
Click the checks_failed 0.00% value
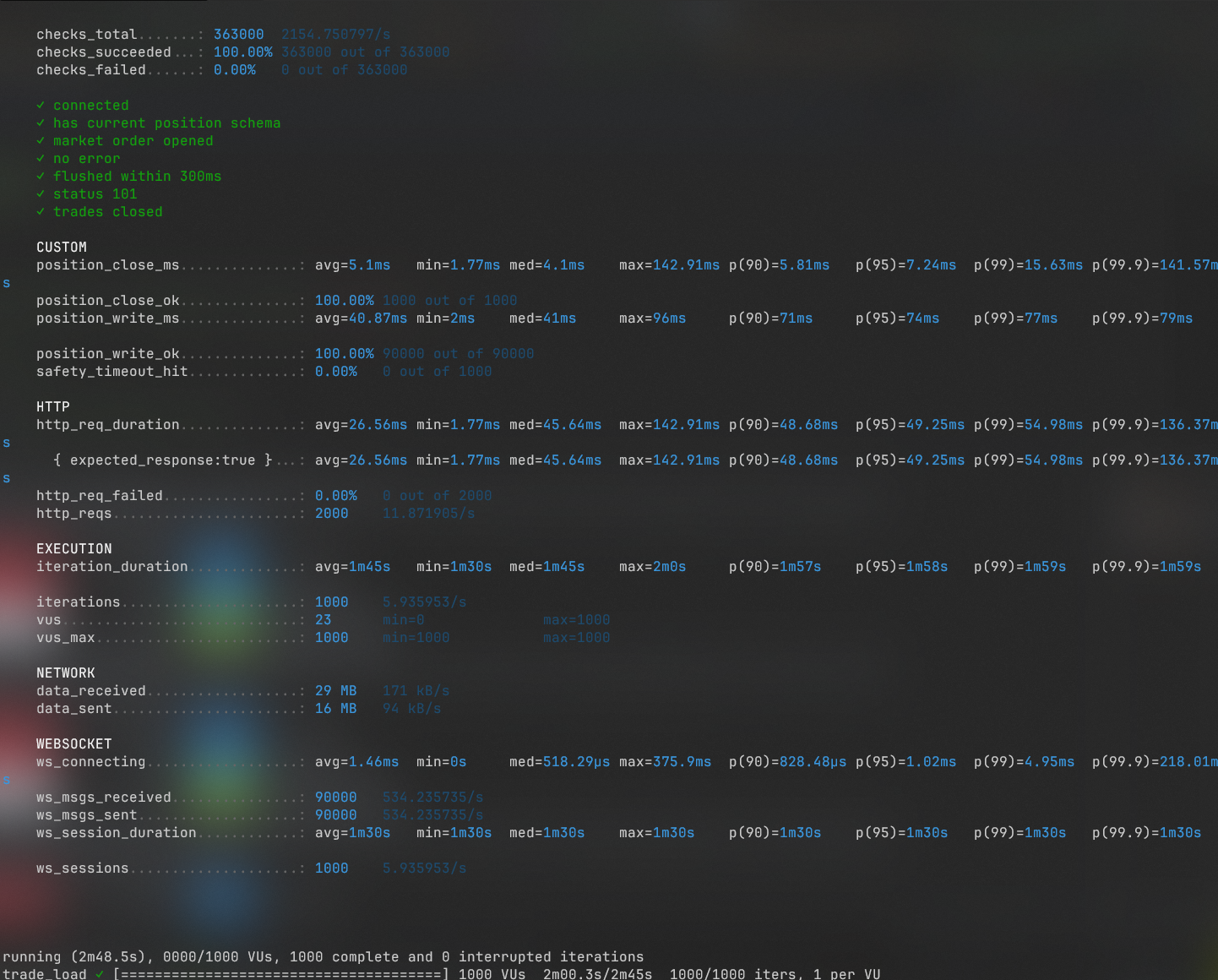coord(234,70)
